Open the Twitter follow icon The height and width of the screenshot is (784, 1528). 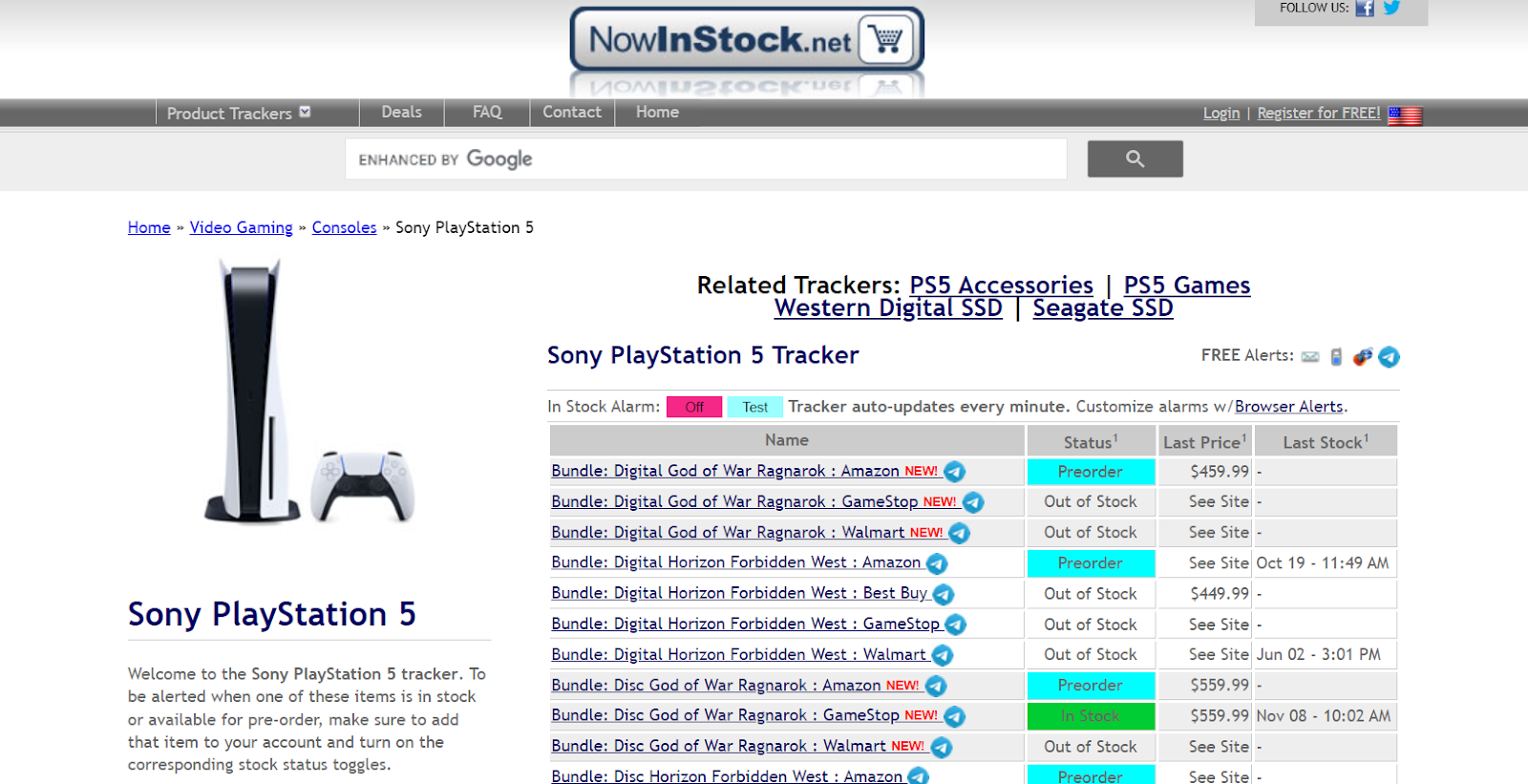pyautogui.click(x=1391, y=8)
